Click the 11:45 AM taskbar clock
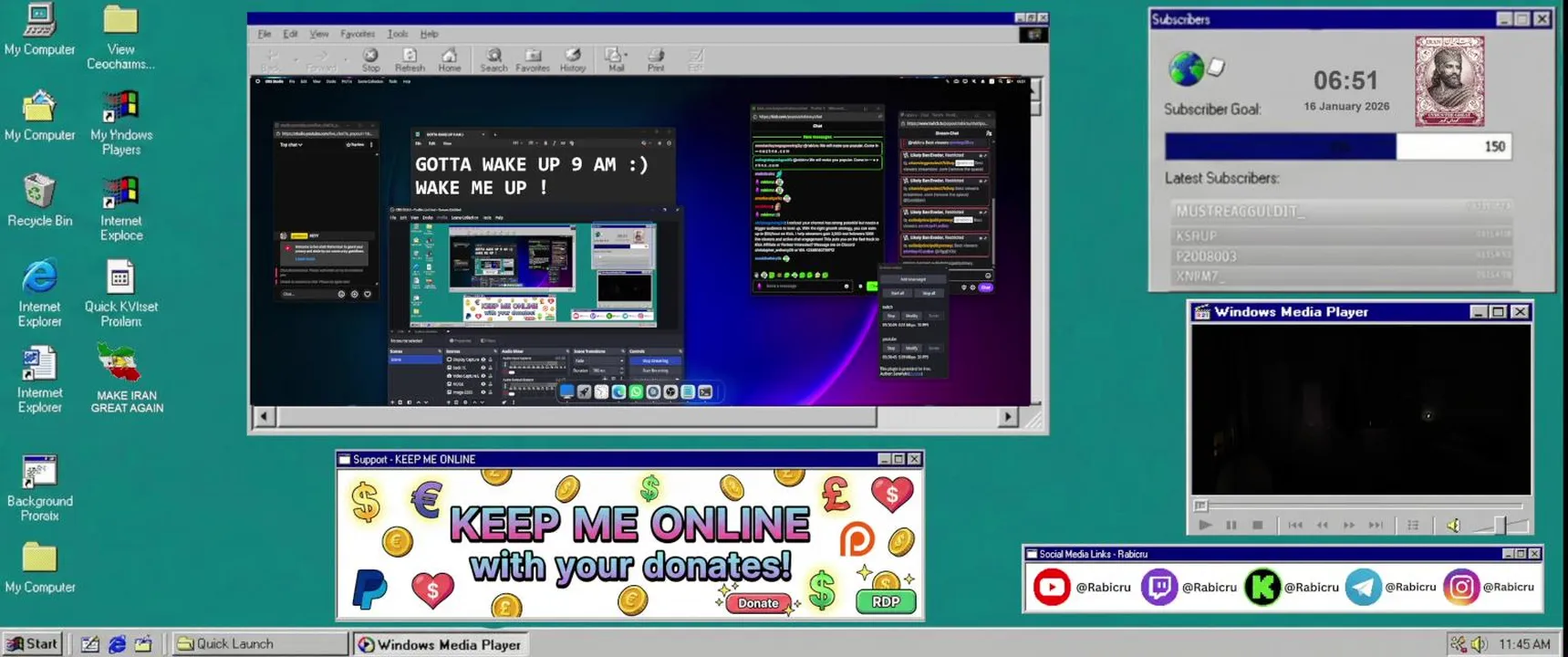 tap(1524, 644)
